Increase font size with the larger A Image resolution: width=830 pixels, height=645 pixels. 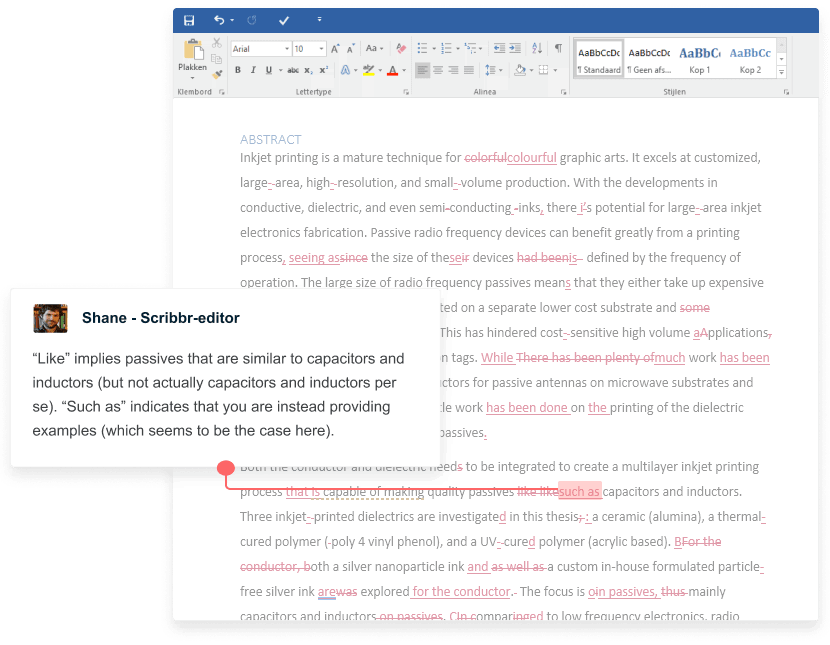pyautogui.click(x=335, y=49)
